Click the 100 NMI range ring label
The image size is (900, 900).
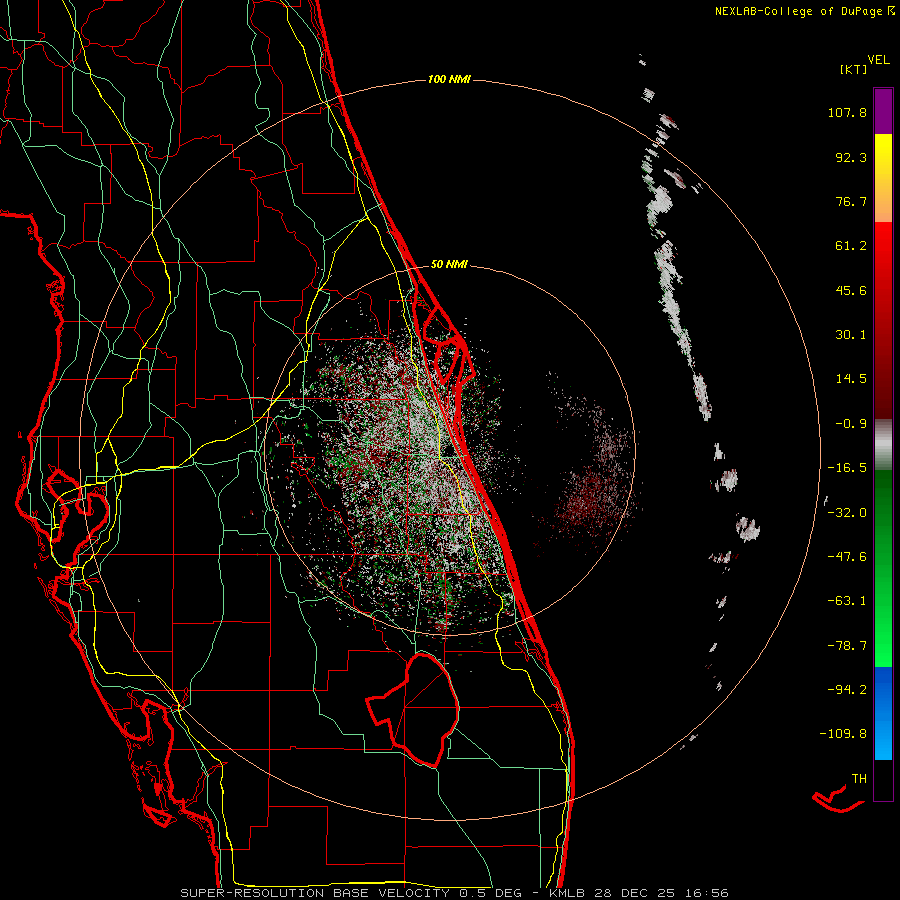449,79
